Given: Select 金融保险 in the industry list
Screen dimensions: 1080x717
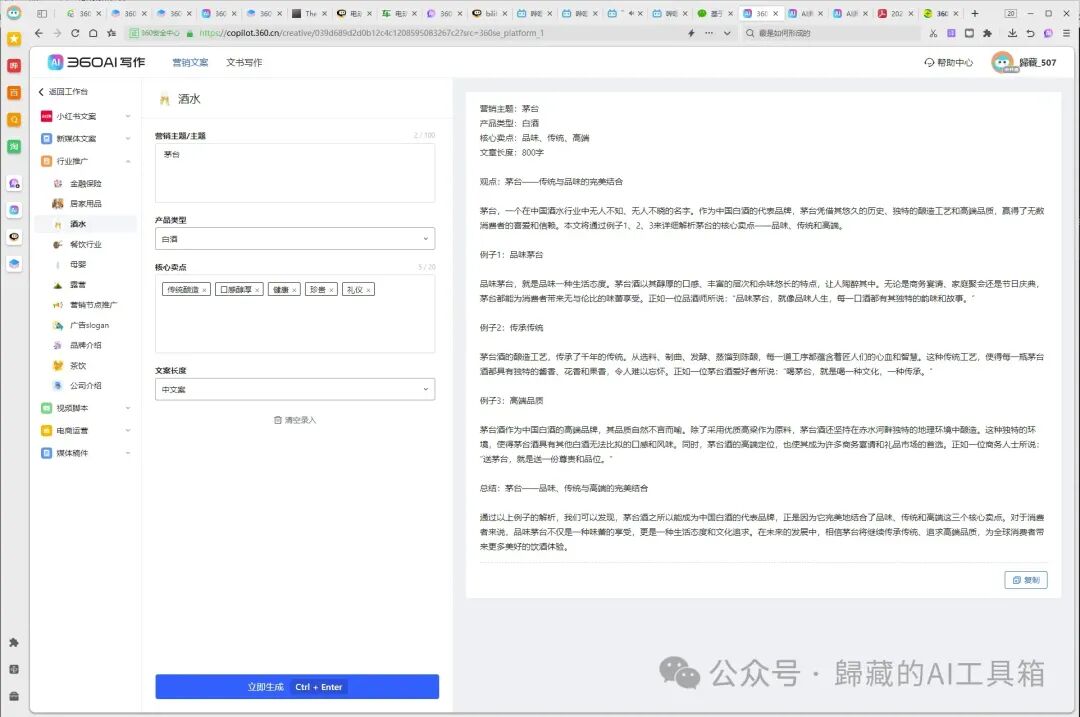Looking at the screenshot, I should 85,183.
